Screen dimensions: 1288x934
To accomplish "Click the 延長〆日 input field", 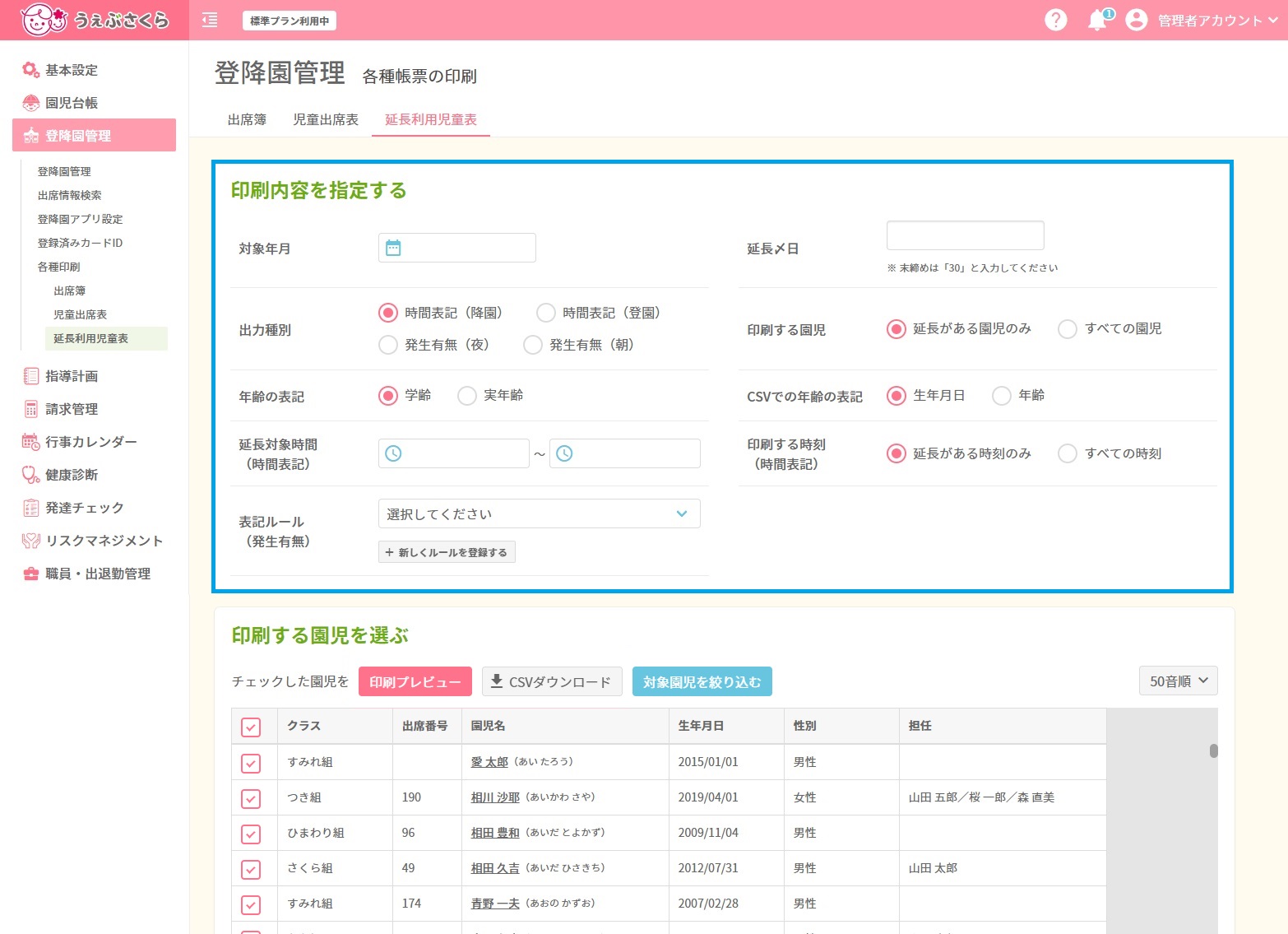I will pos(966,235).
